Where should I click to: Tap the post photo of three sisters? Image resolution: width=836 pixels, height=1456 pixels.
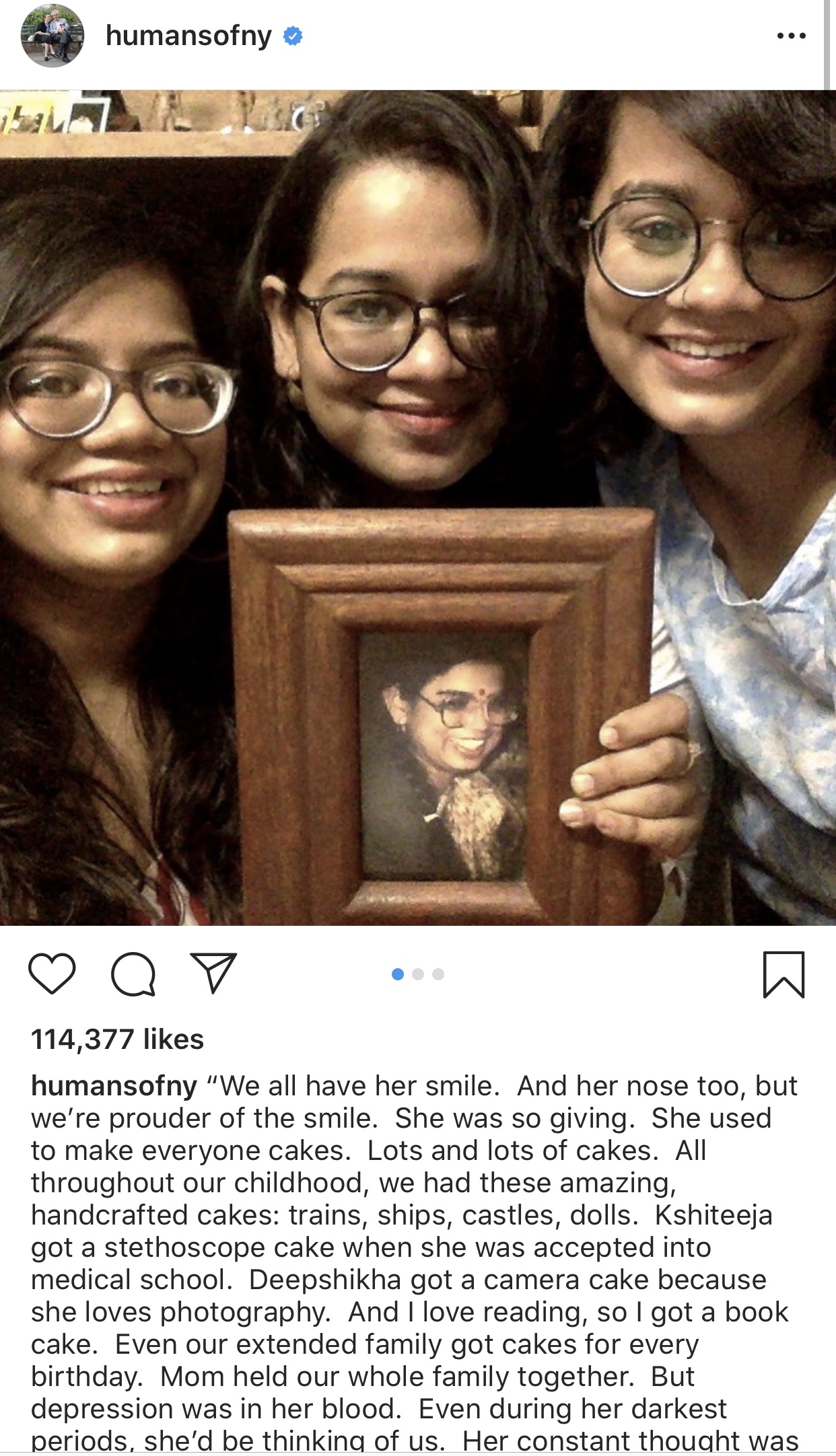418,508
